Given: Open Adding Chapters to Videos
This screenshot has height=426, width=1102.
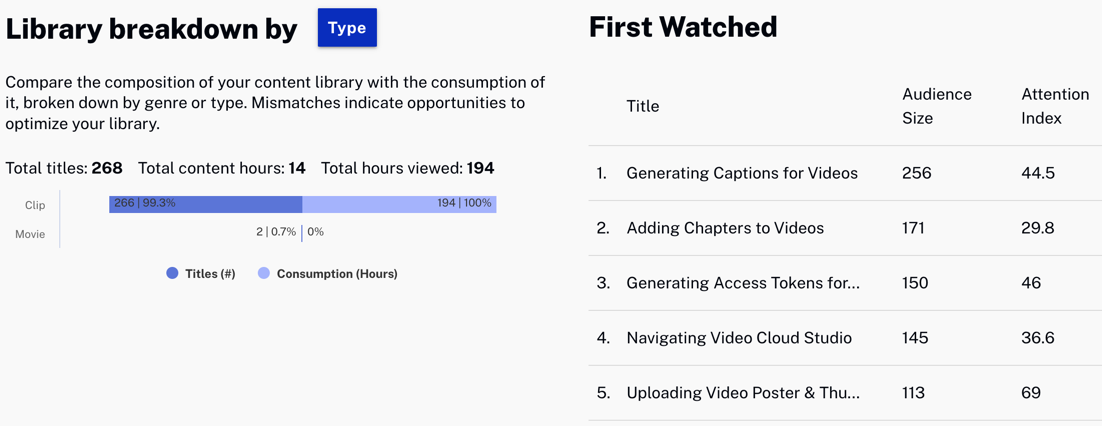Looking at the screenshot, I should (725, 228).
